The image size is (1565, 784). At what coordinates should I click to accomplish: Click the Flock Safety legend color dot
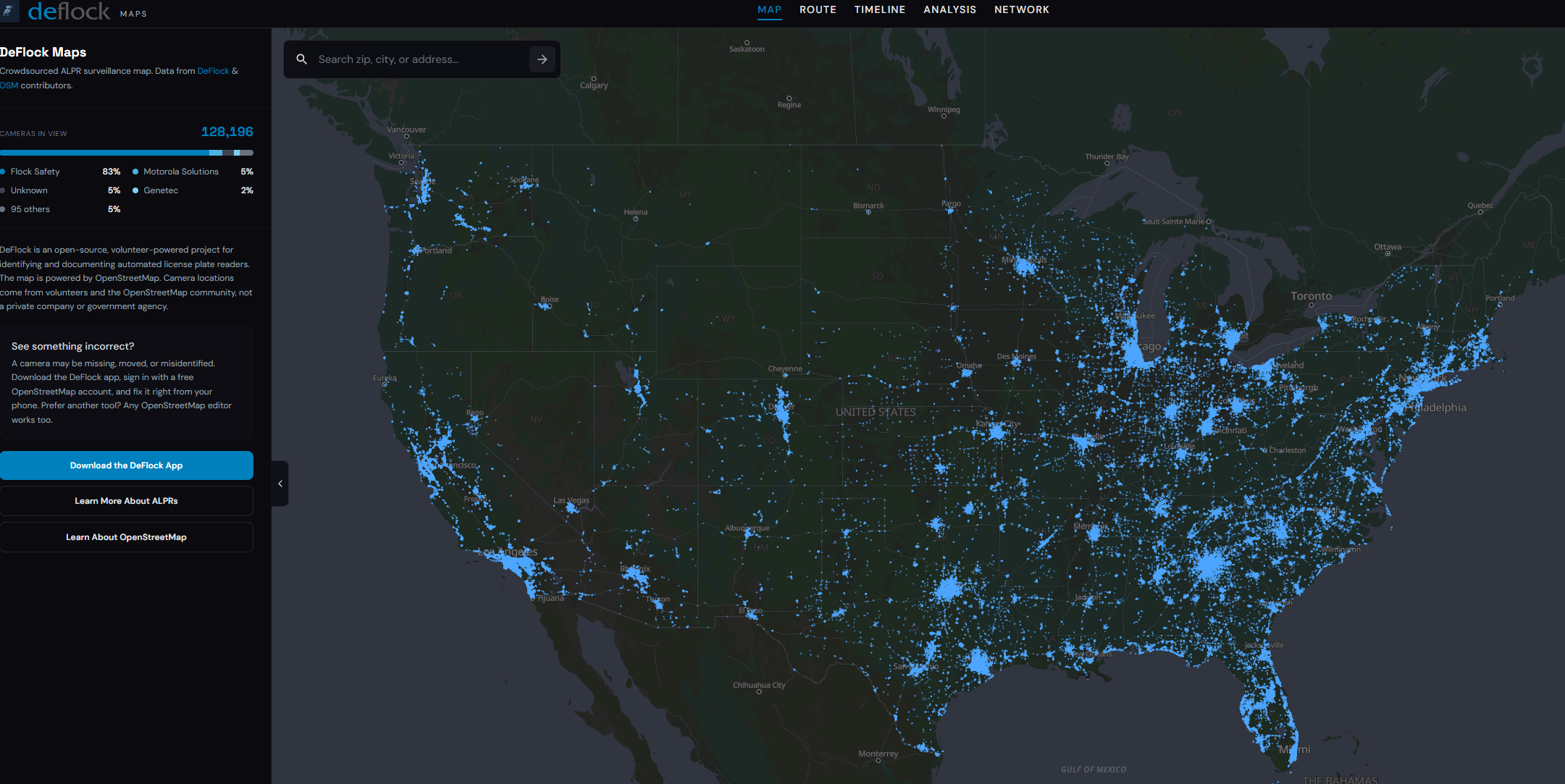[3, 172]
